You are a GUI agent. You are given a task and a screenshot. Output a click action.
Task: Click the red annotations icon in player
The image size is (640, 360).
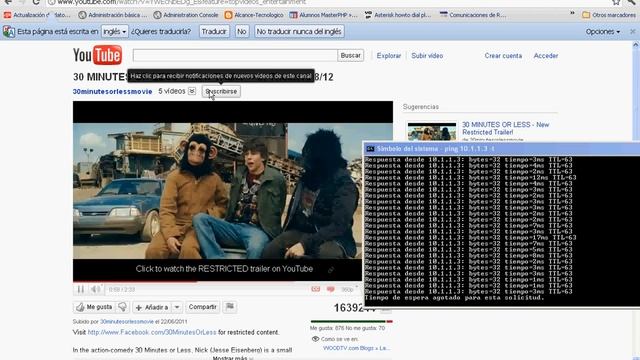[x=316, y=289]
